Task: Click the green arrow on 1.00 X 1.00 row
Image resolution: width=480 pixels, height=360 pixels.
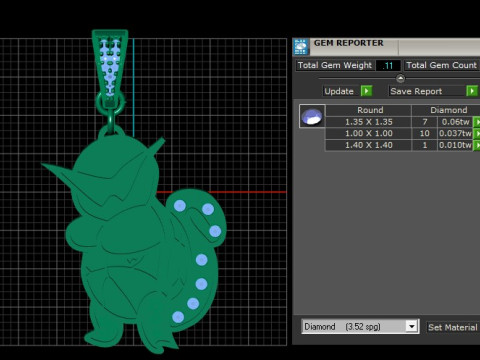Action: pyautogui.click(x=477, y=134)
